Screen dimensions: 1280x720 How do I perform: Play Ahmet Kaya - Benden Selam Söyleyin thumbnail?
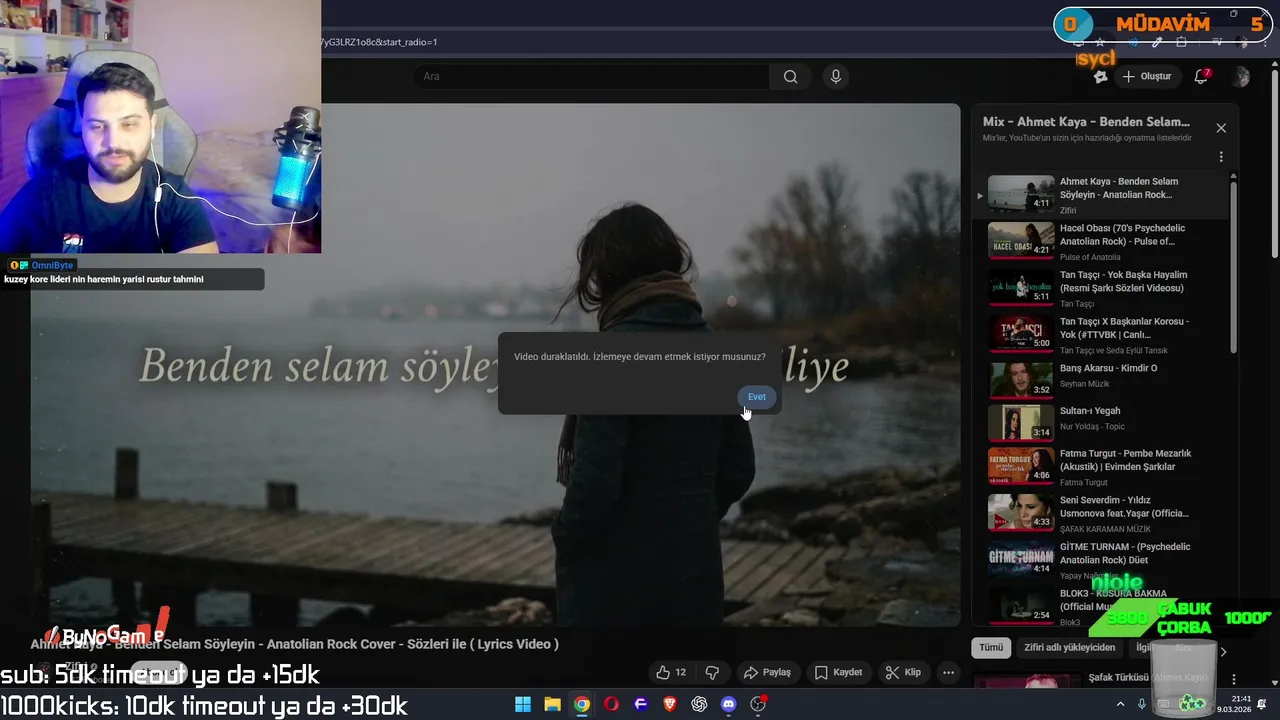1021,194
